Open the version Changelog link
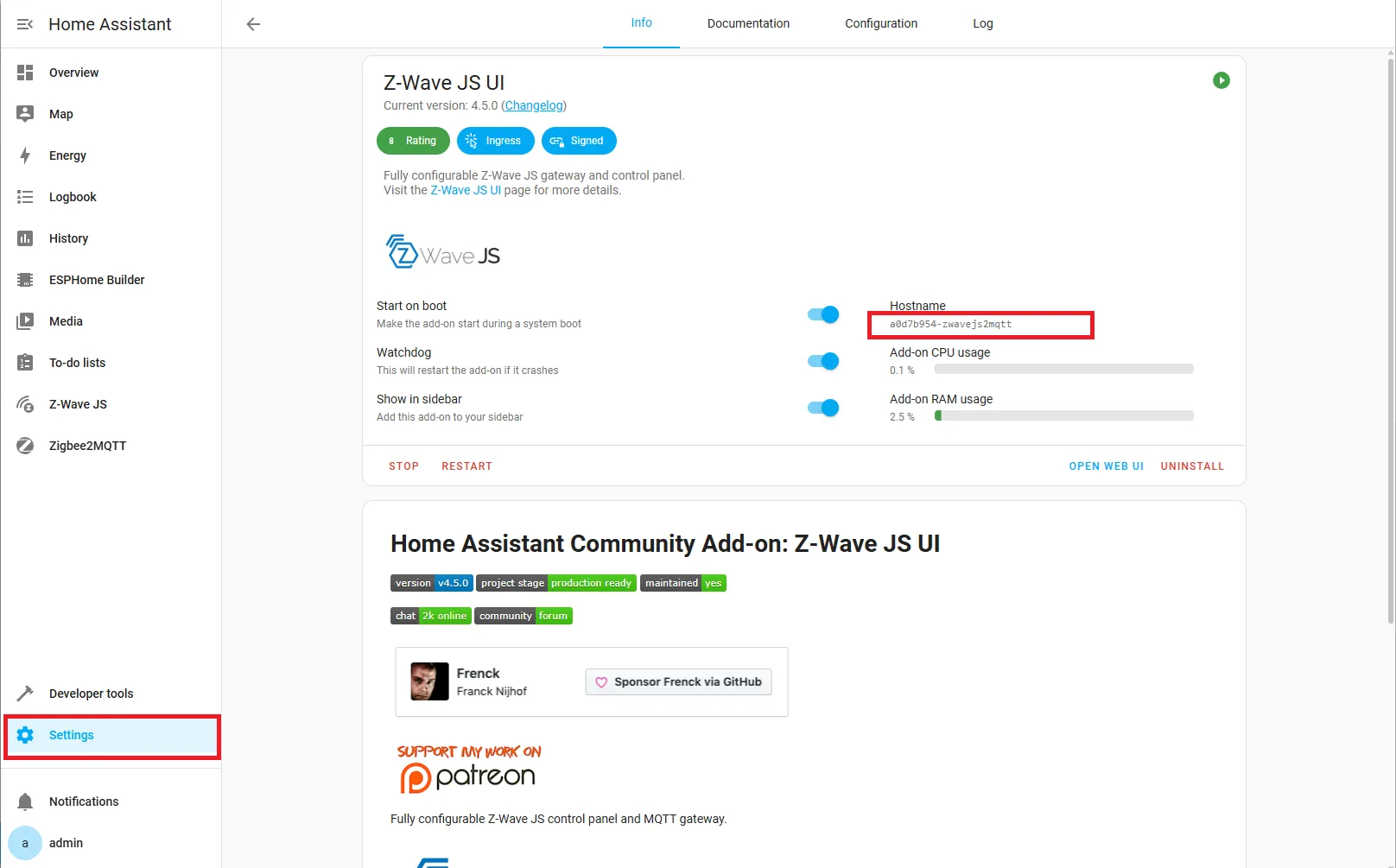1396x868 pixels. (533, 105)
